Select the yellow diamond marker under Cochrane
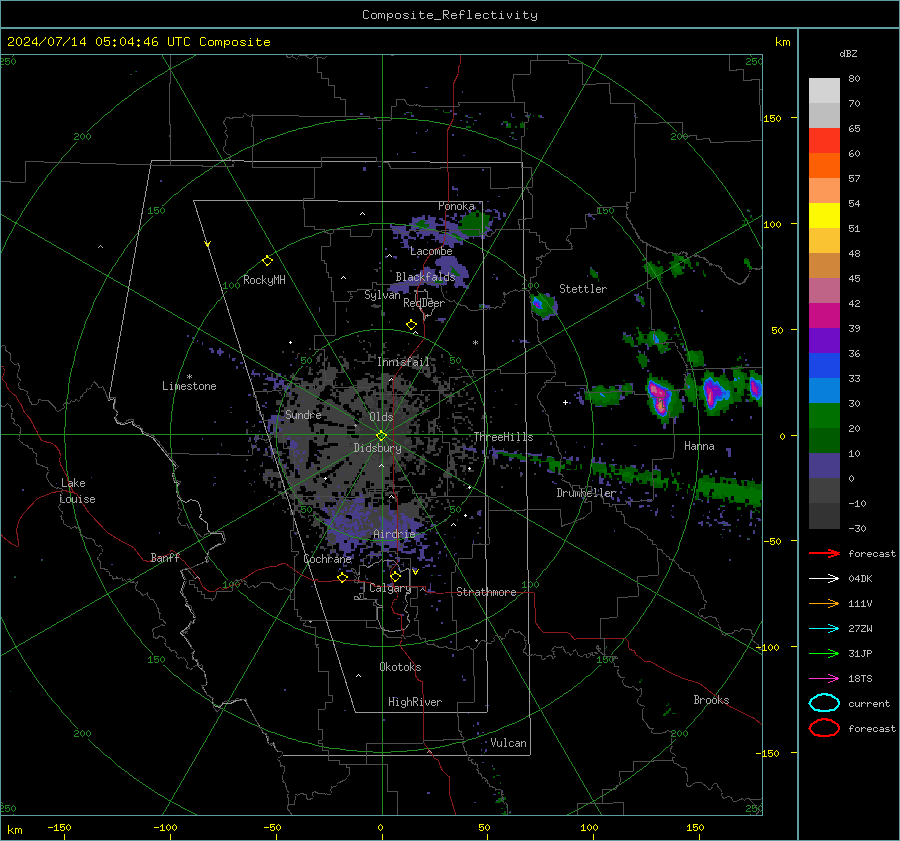Viewport: 900px width, 841px height. click(342, 578)
